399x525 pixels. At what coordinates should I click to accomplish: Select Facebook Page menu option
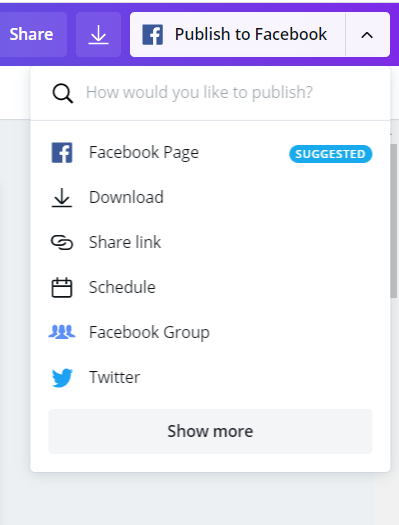point(210,153)
